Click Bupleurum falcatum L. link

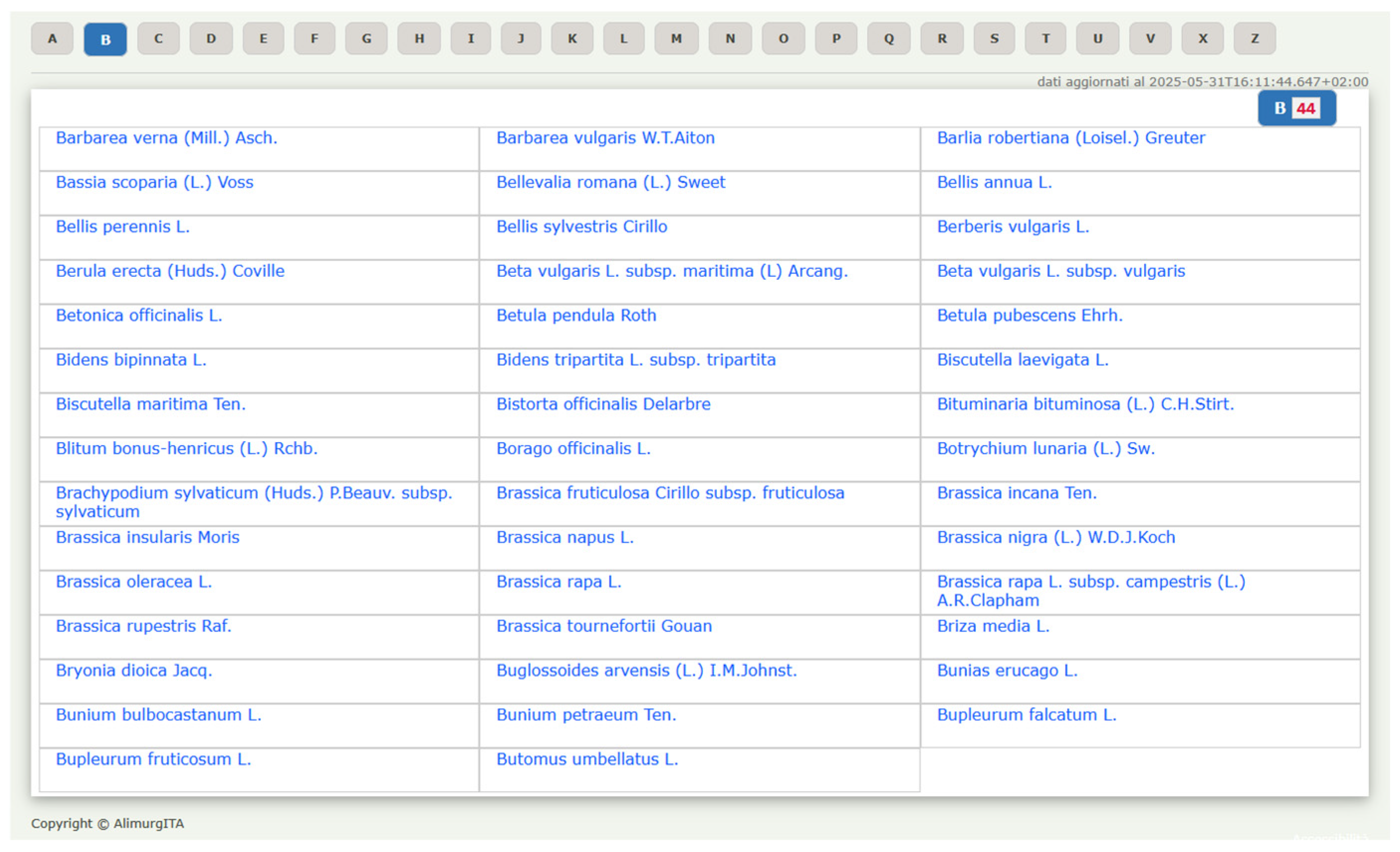(1026, 715)
